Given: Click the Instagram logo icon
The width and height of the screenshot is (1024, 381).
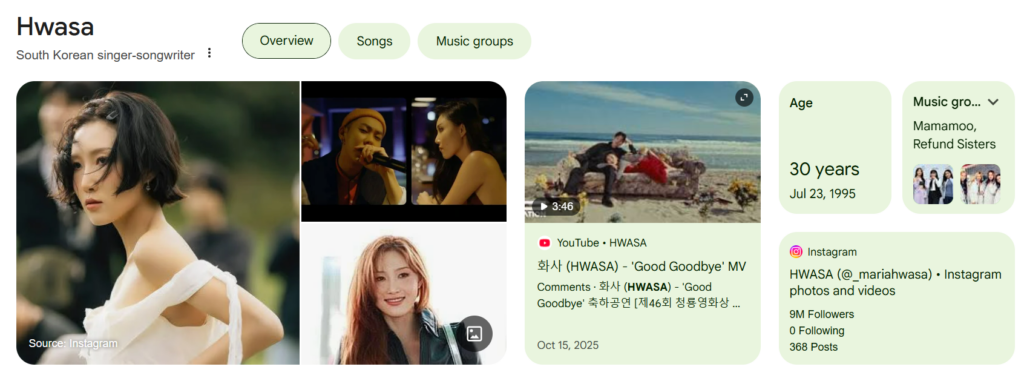Looking at the screenshot, I should pos(796,252).
